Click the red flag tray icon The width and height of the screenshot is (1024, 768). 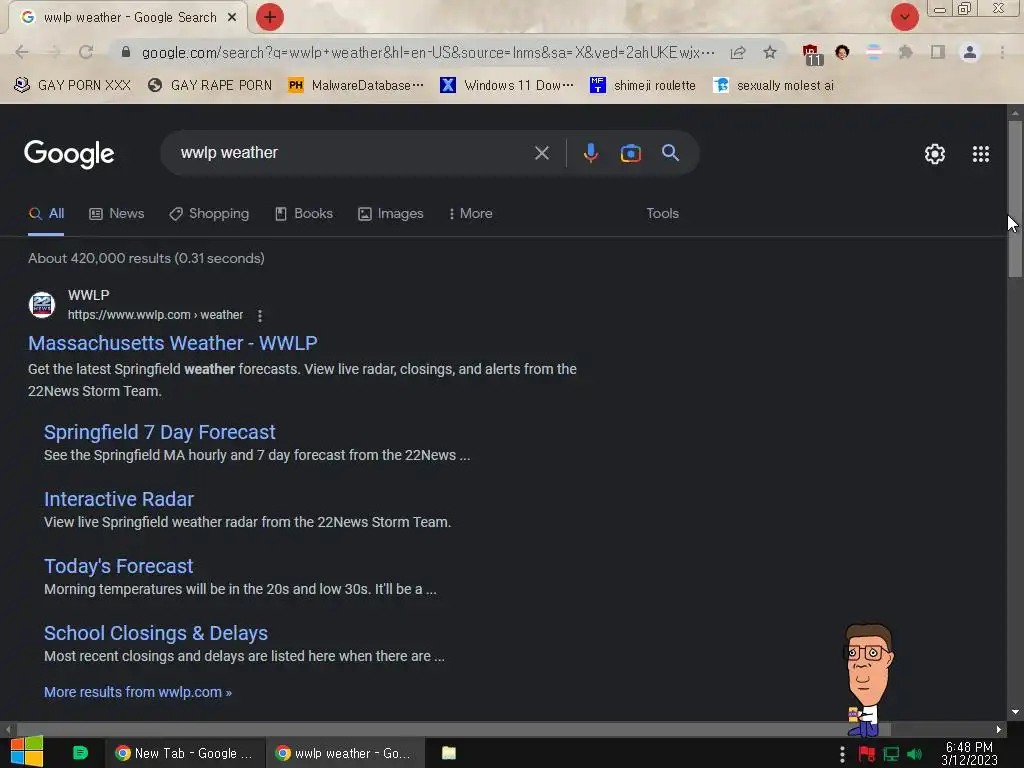click(867, 754)
